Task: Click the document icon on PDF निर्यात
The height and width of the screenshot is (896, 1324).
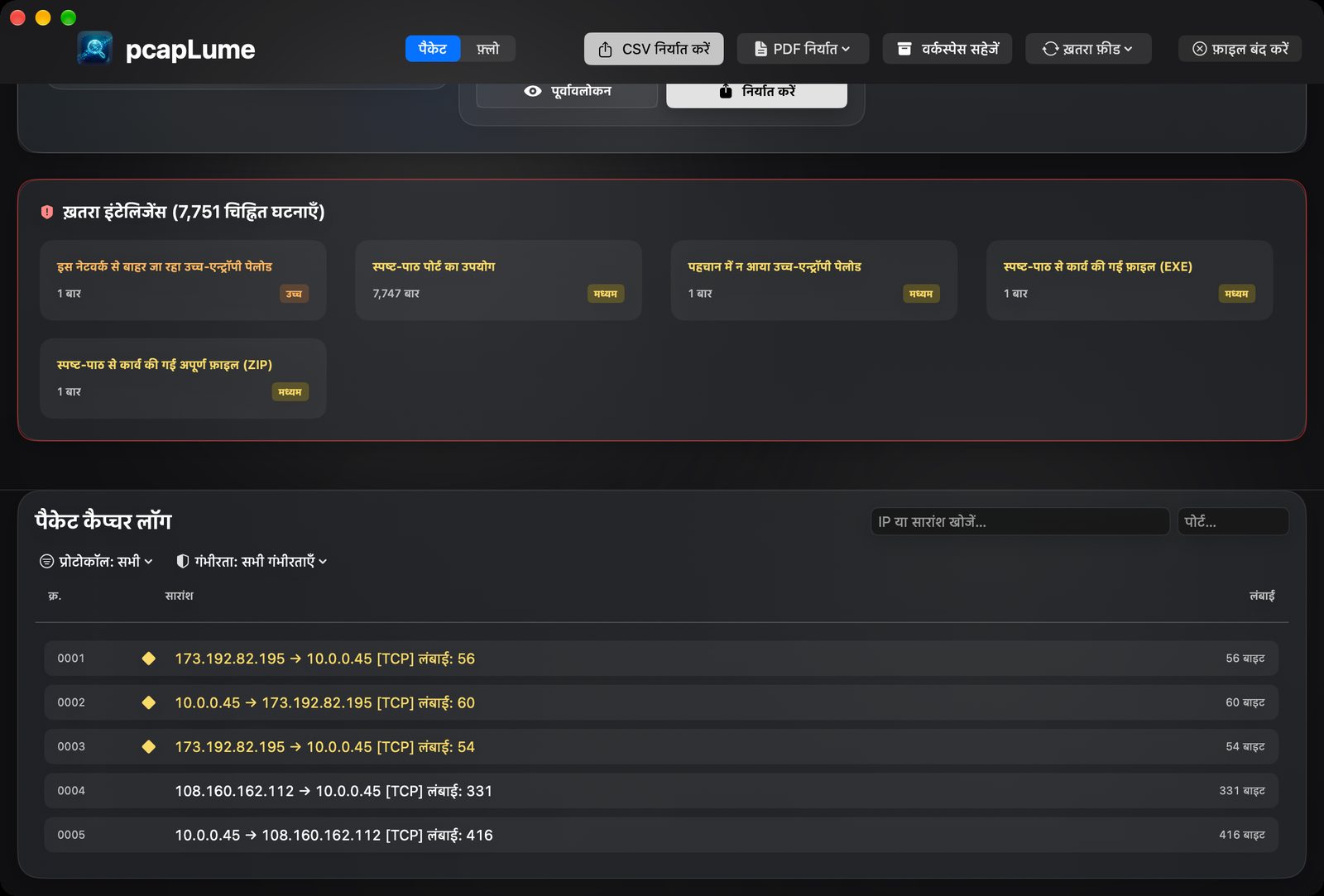Action: pos(760,50)
